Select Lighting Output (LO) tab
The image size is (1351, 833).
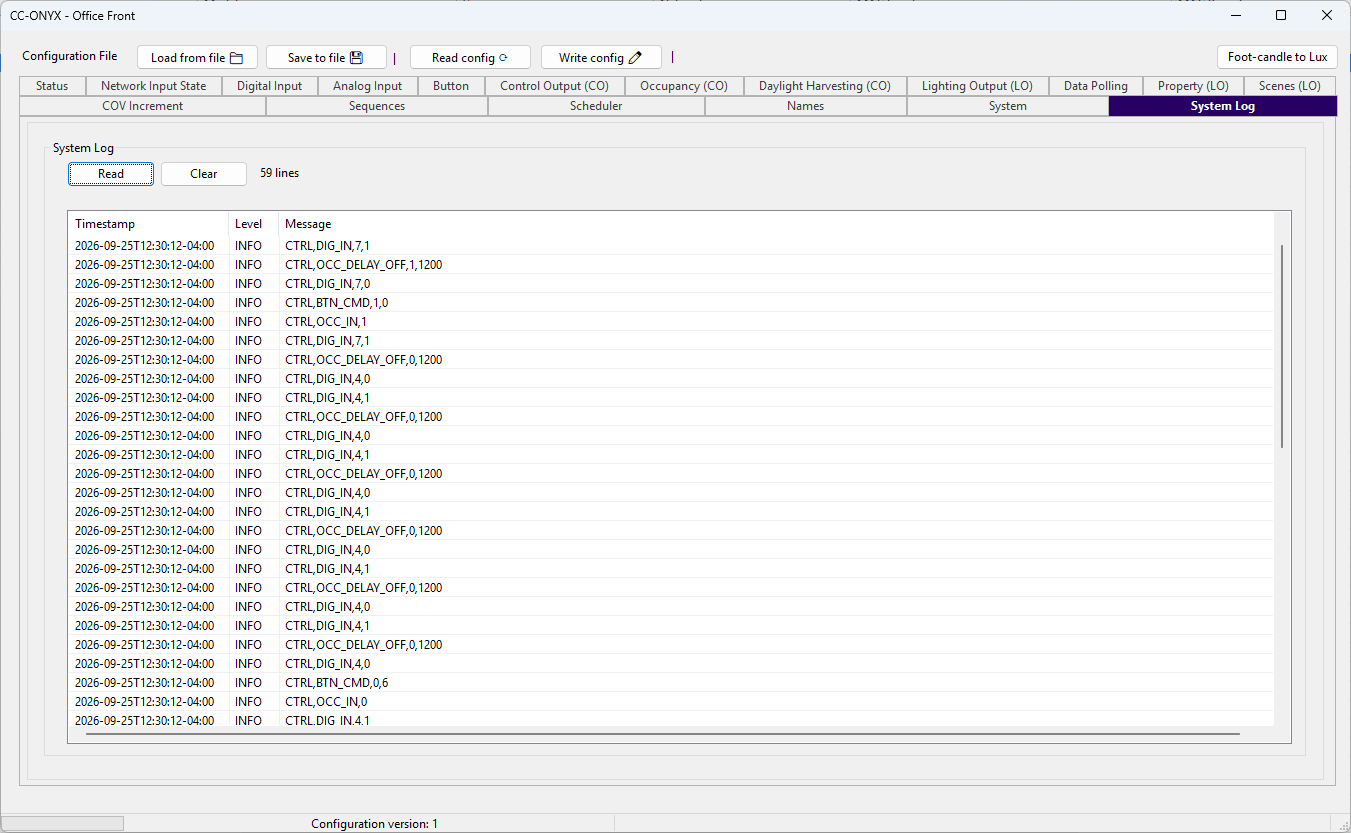click(977, 86)
